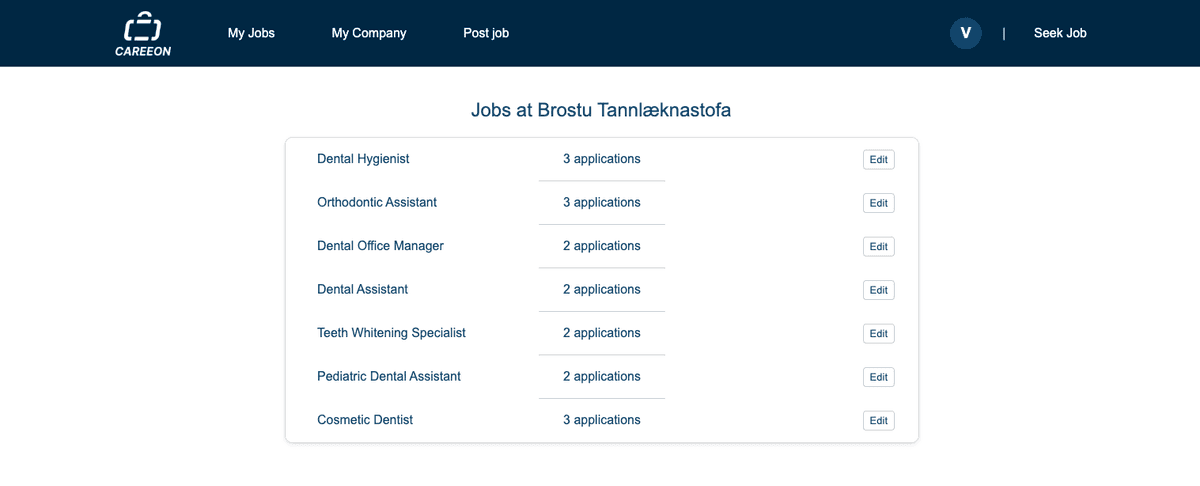Open the My Jobs menu

coord(251,33)
